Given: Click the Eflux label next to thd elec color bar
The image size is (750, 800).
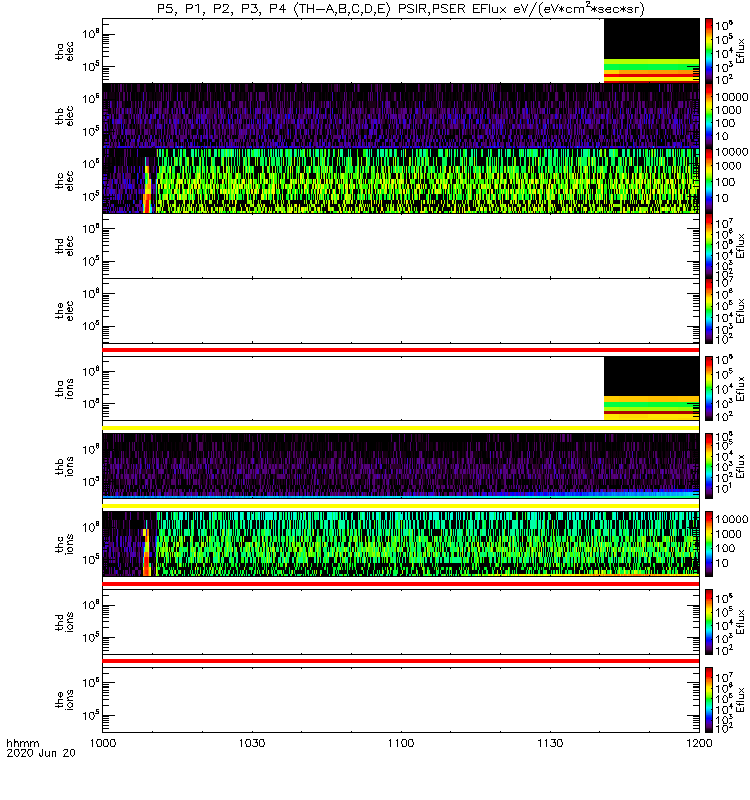Looking at the screenshot, I should coord(740,246).
